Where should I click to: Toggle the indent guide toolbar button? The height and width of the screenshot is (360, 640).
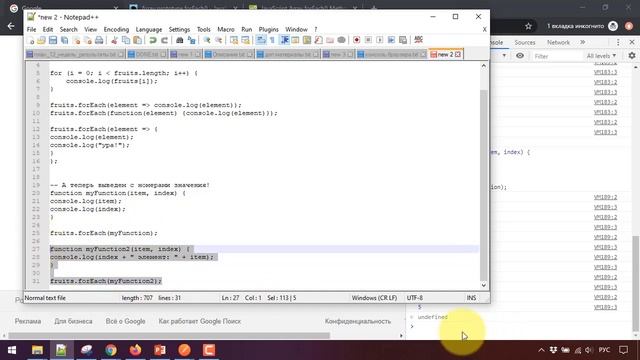(x=284, y=40)
